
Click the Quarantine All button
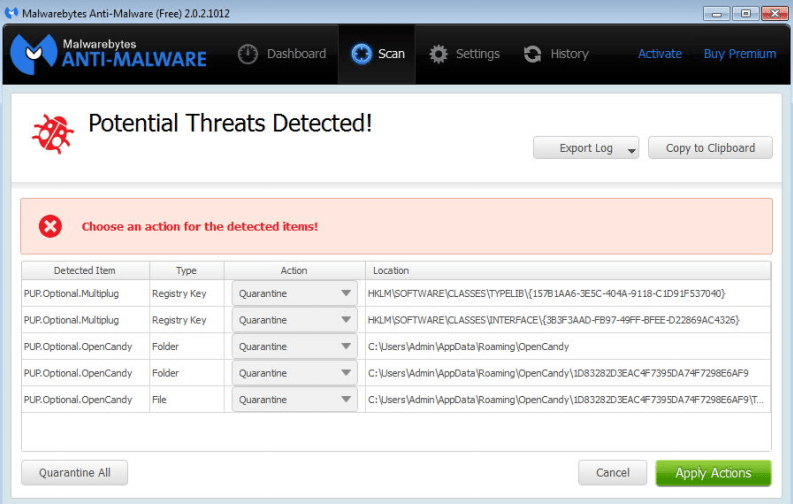74,473
